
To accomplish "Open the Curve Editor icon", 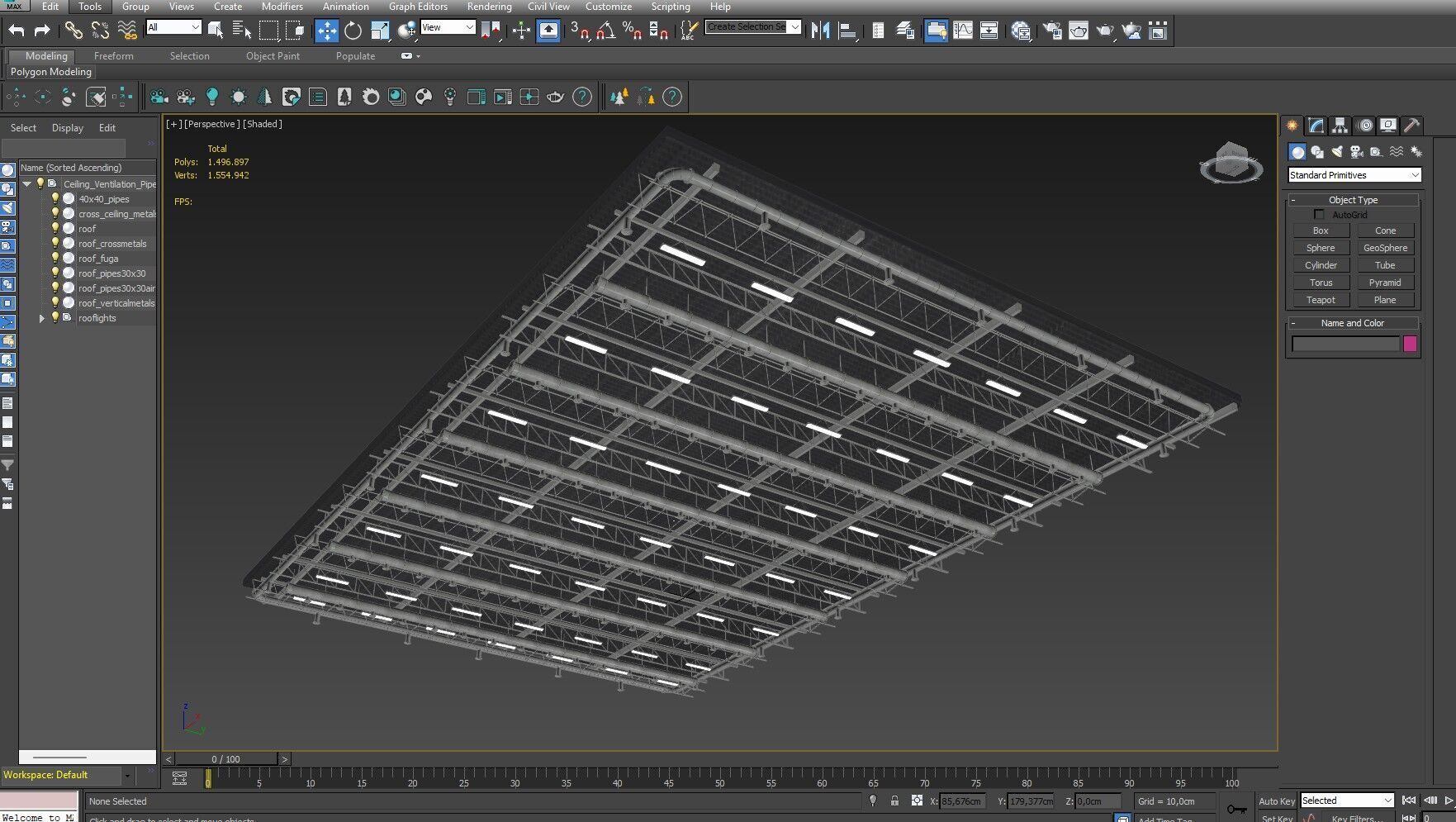I will click(x=963, y=31).
